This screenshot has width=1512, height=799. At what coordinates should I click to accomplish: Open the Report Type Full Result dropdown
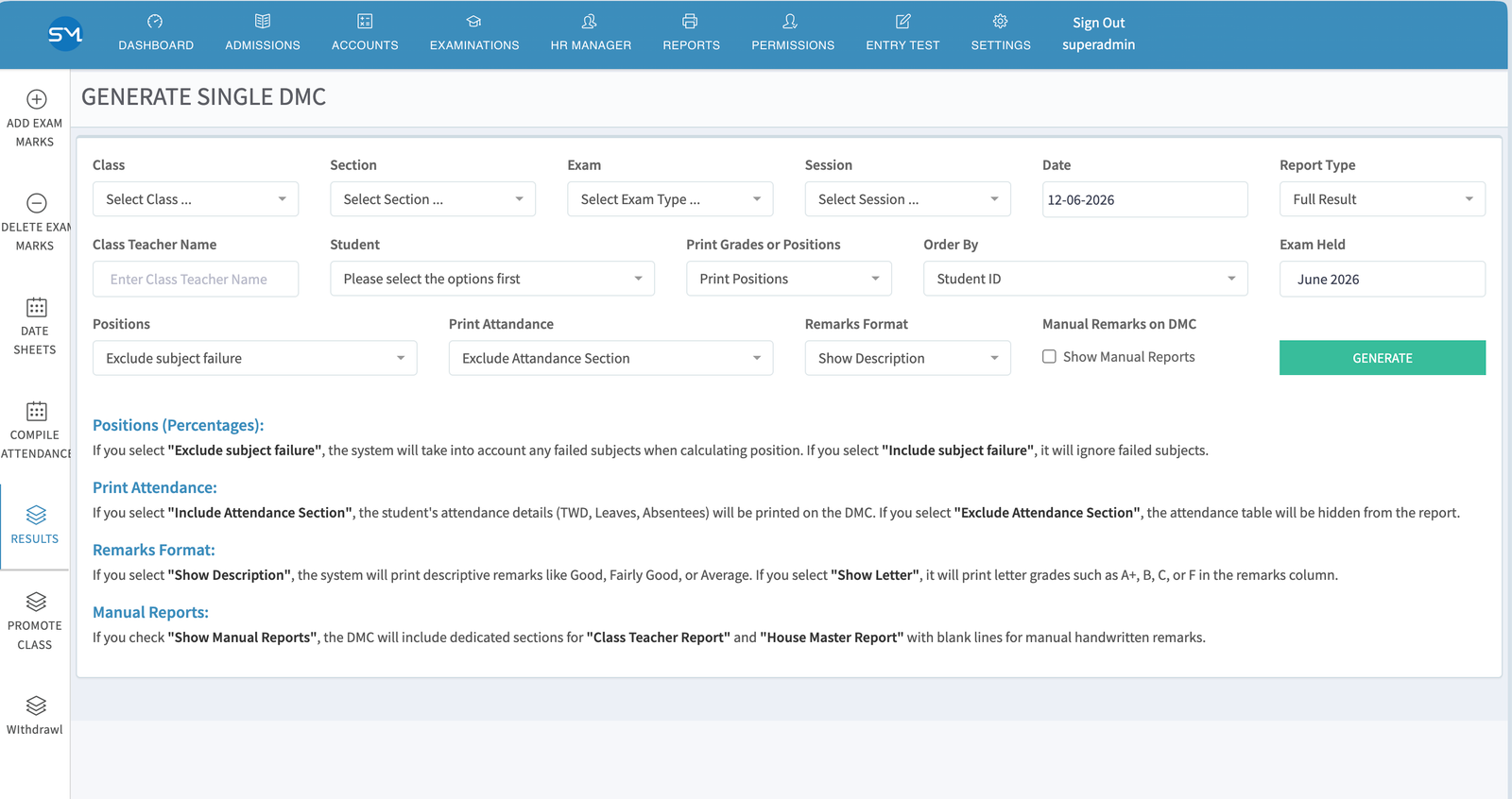[1383, 199]
